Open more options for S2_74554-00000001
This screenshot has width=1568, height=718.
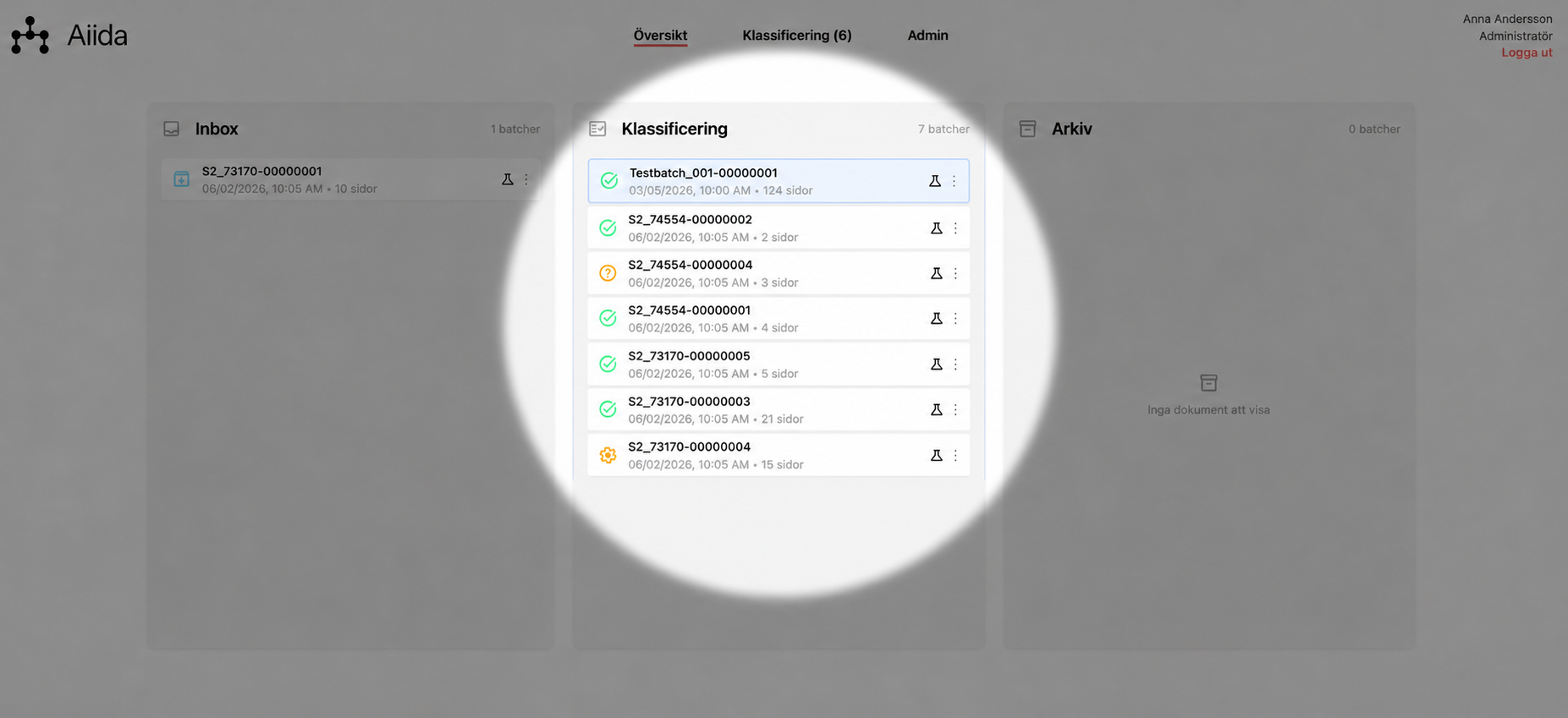955,318
